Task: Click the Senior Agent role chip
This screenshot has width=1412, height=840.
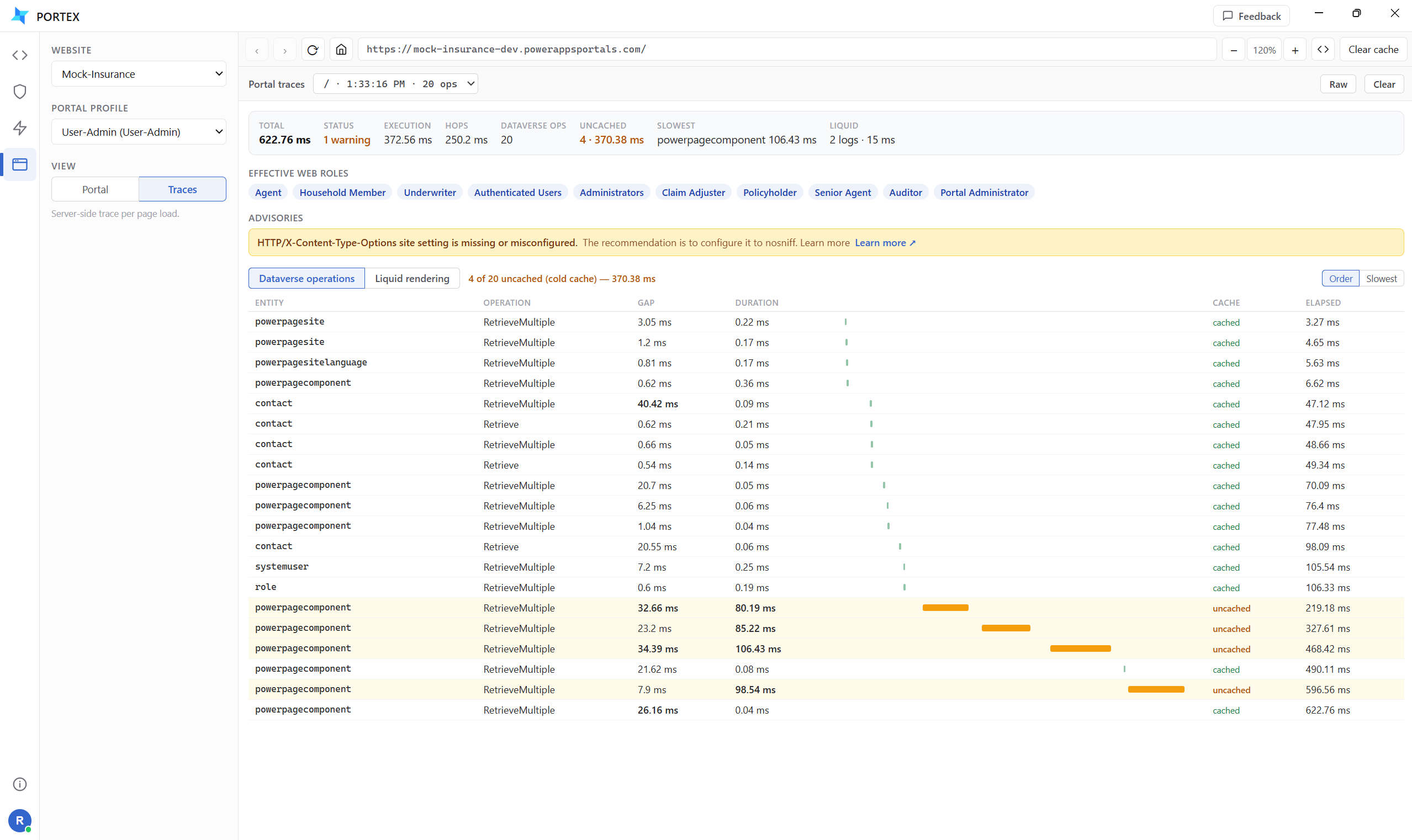Action: [842, 193]
